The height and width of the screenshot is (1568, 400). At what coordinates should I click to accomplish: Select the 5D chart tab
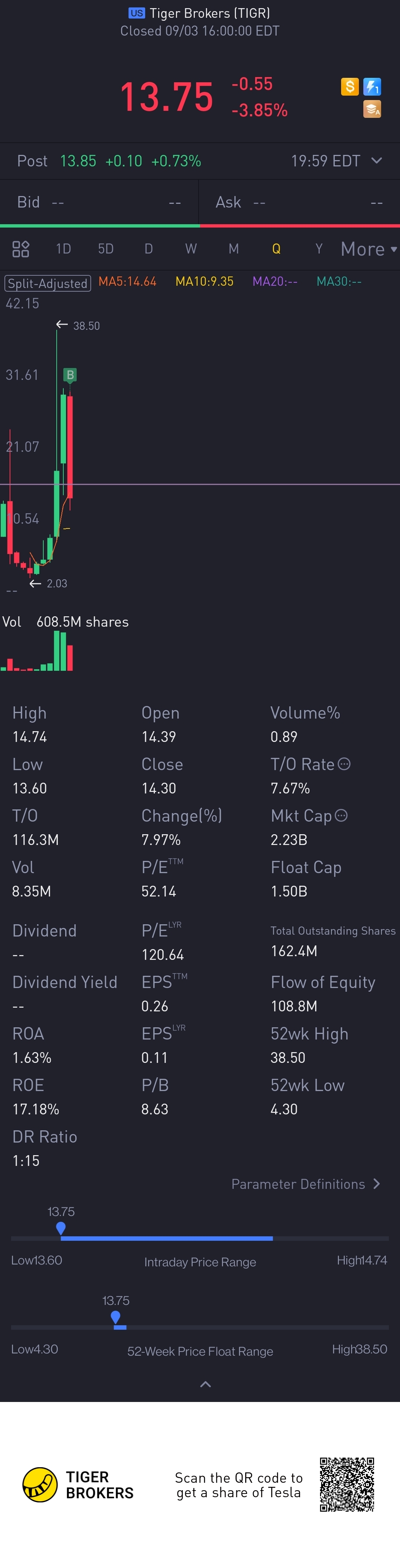pos(106,249)
